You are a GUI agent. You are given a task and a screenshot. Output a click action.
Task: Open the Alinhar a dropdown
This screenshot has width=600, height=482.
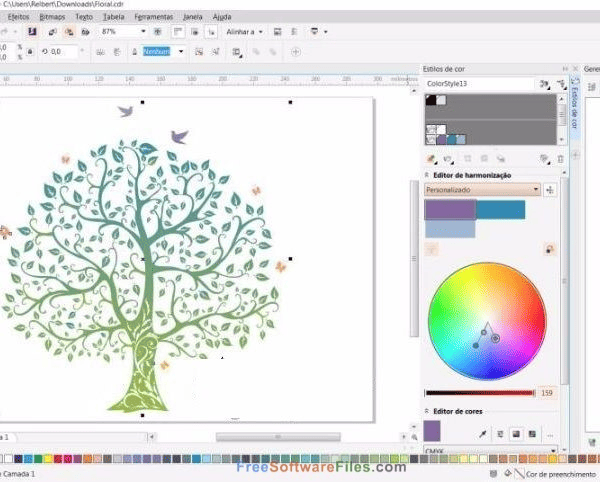pyautogui.click(x=245, y=32)
